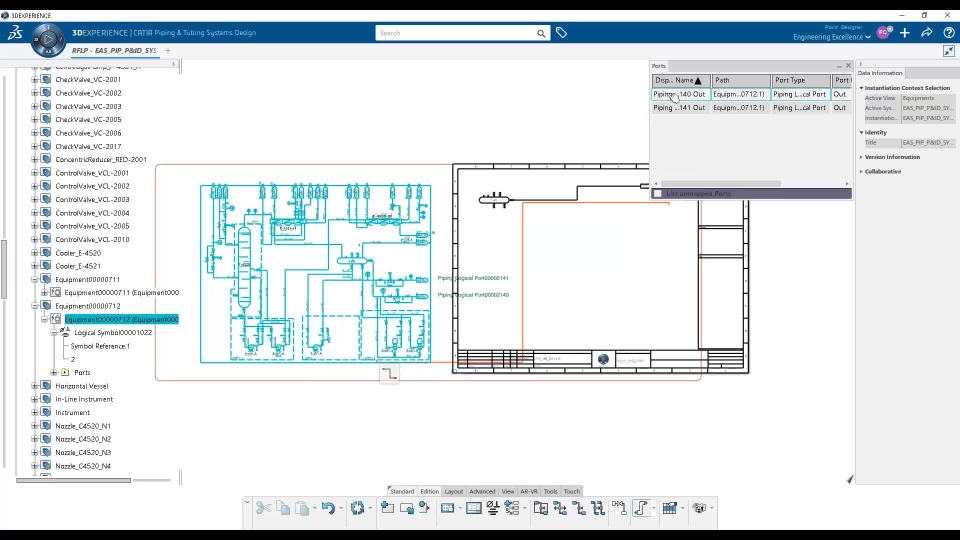
Task: Click the Cut scissors icon
Action: point(263,508)
